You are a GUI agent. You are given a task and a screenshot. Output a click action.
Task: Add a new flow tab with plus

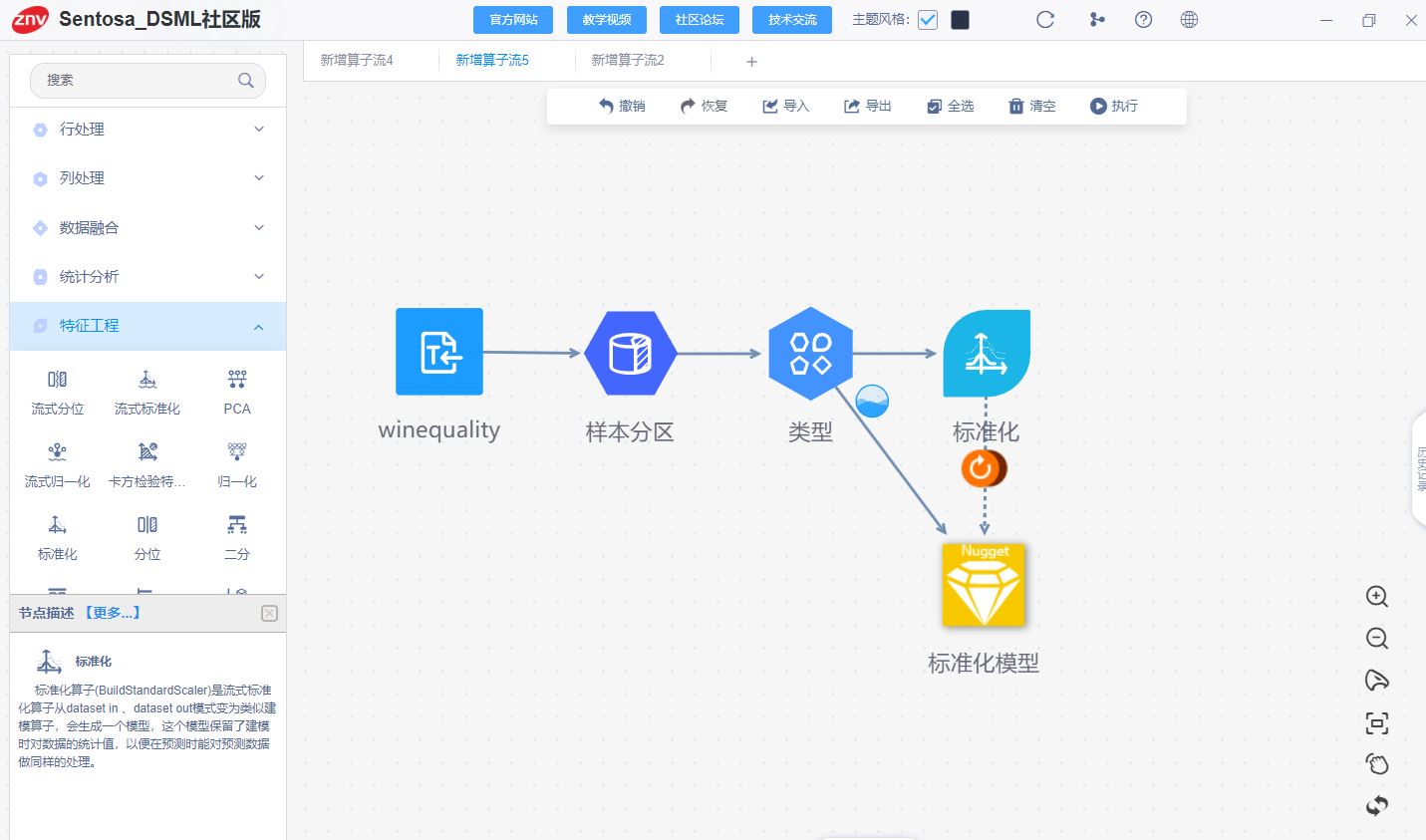[752, 62]
